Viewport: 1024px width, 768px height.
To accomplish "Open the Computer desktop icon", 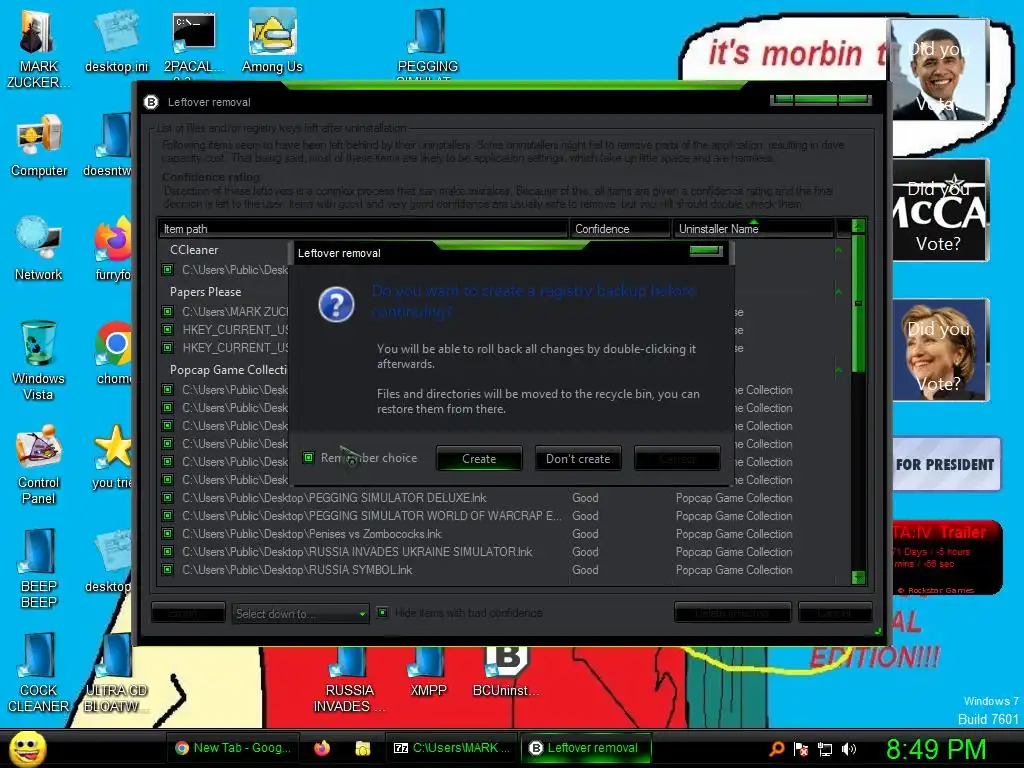I will 39,146.
